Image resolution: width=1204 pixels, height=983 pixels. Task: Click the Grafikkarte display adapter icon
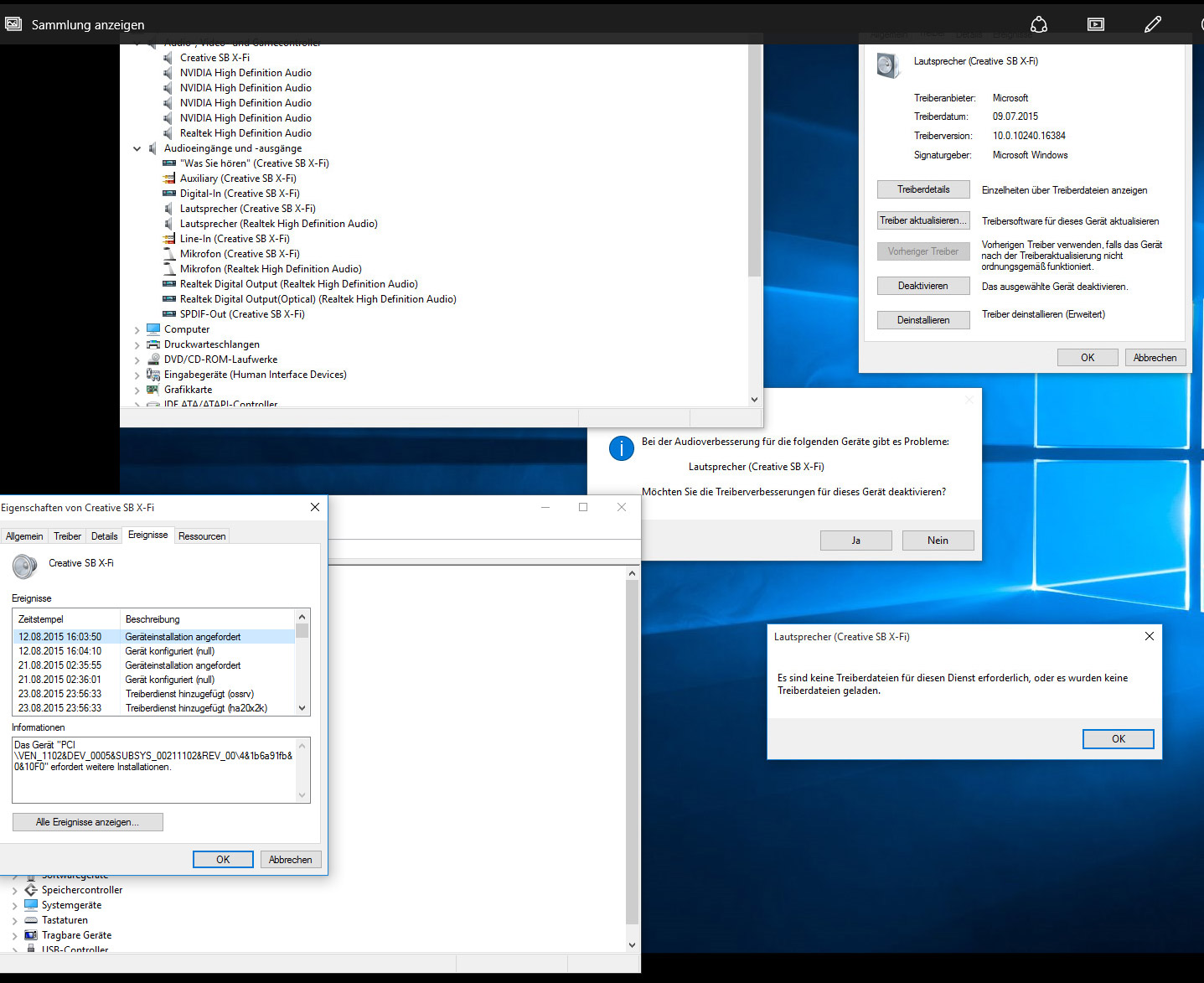pos(153,390)
